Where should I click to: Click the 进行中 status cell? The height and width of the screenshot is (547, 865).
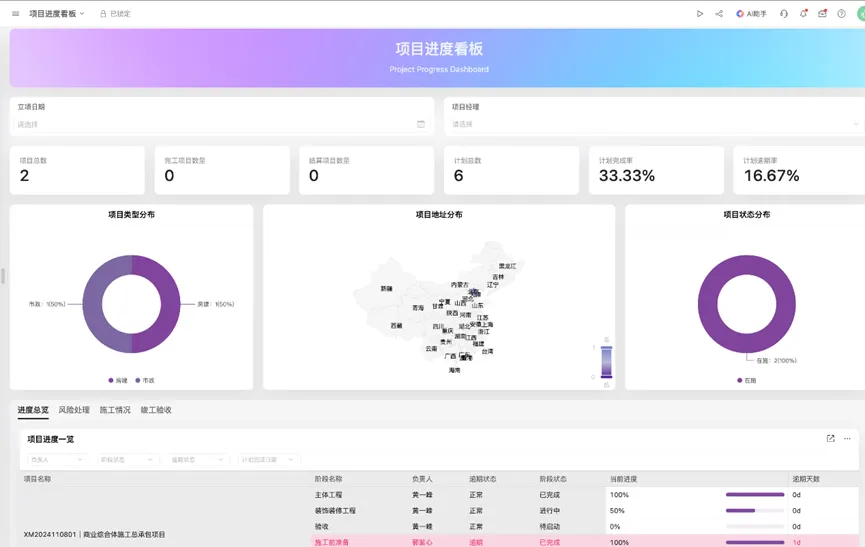tap(550, 511)
